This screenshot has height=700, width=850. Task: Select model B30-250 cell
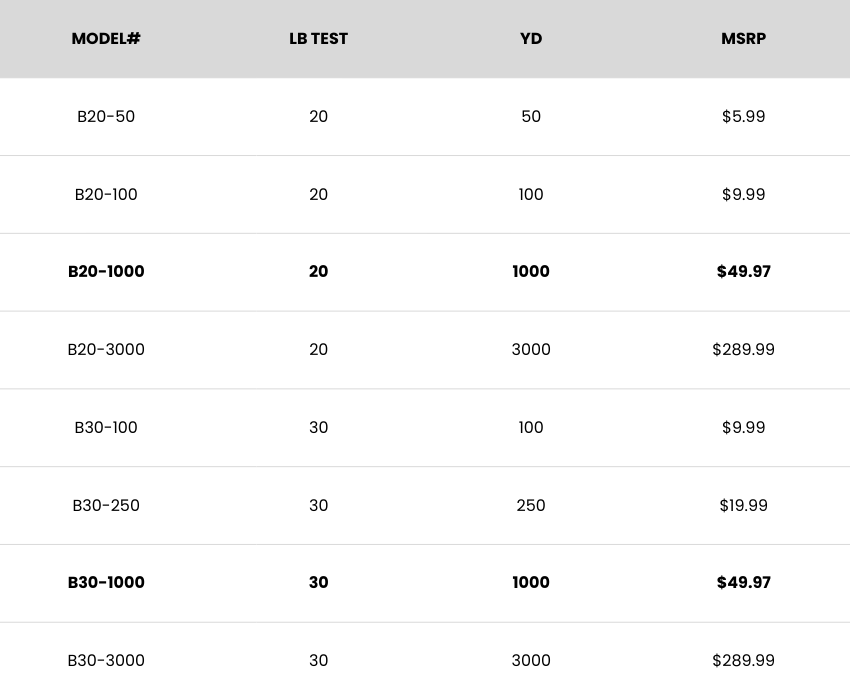106,505
